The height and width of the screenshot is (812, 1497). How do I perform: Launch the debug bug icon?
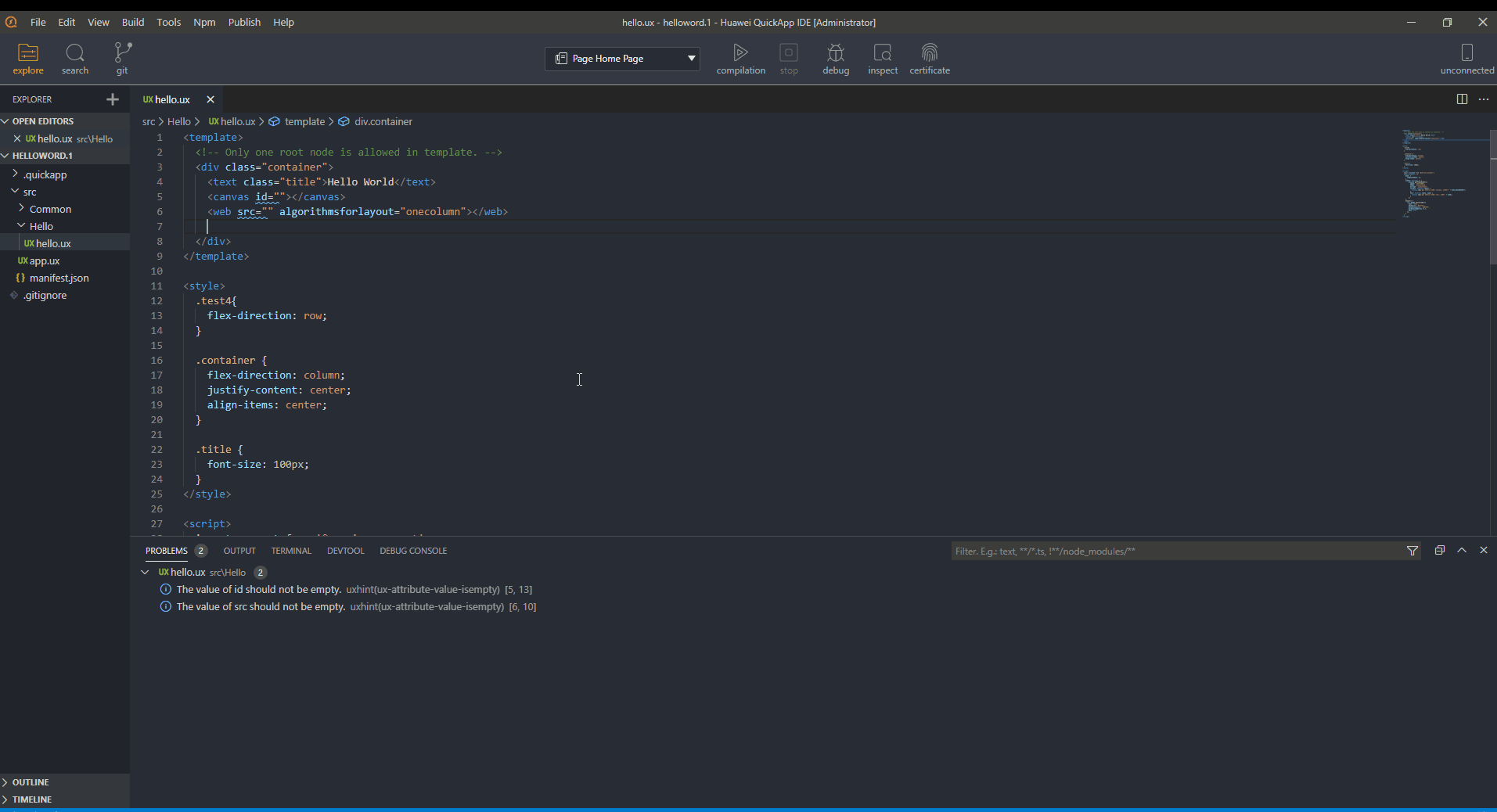tap(836, 52)
